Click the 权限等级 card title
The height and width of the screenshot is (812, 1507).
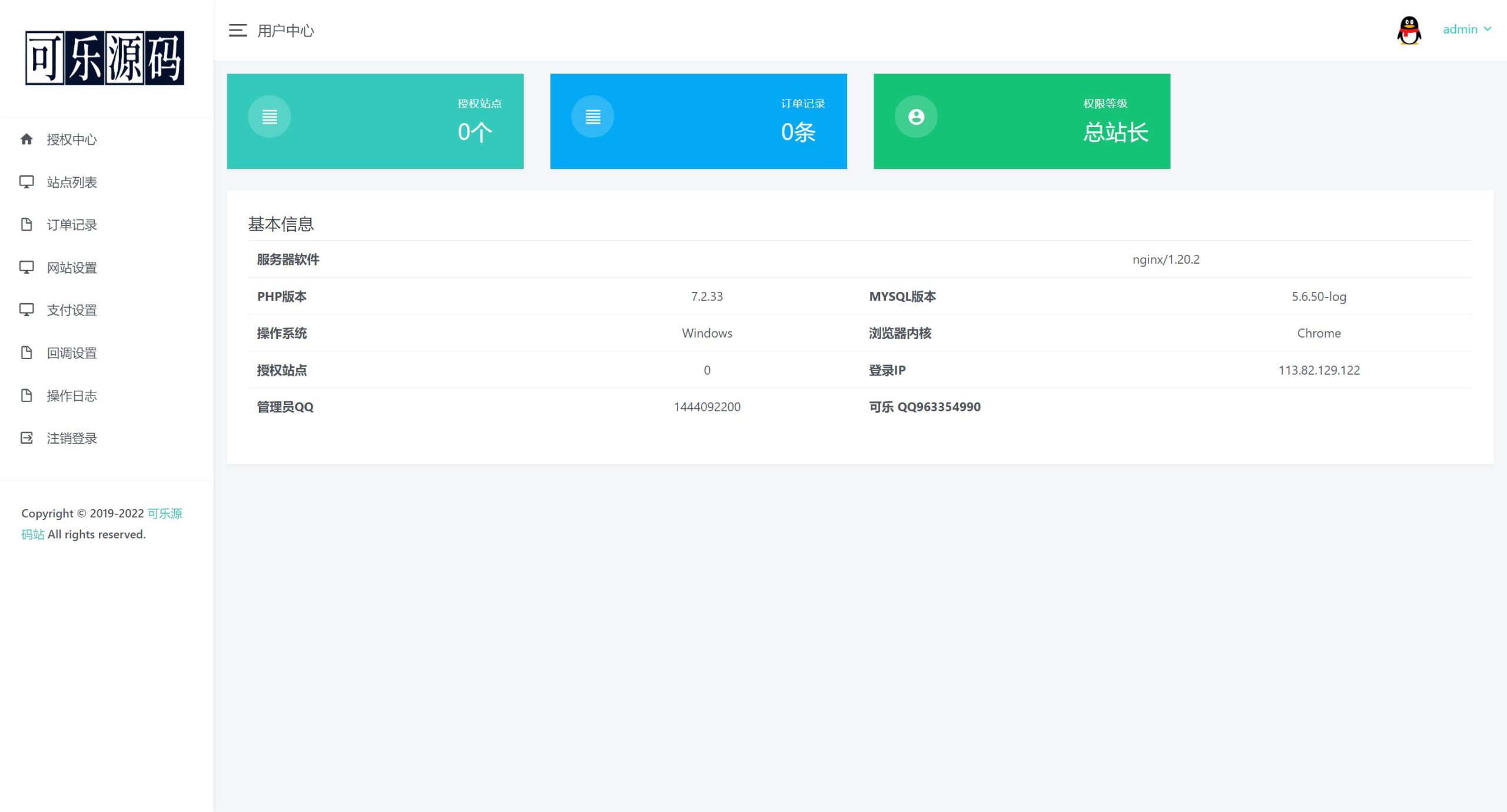point(1105,104)
